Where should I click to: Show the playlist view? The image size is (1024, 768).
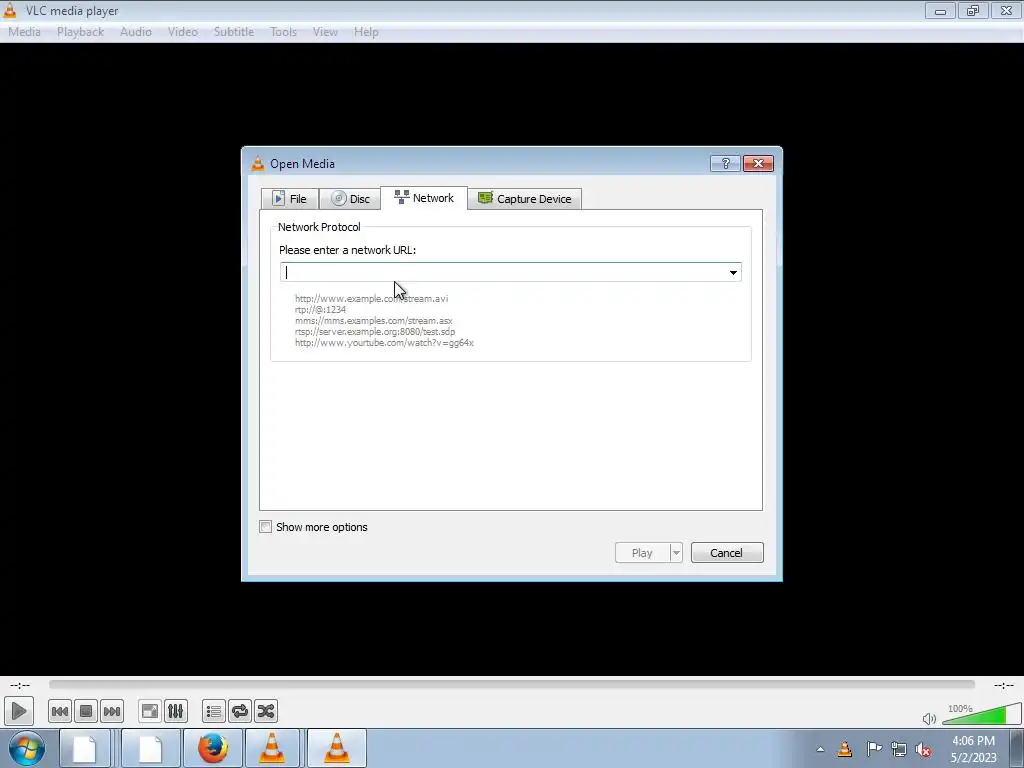(214, 711)
